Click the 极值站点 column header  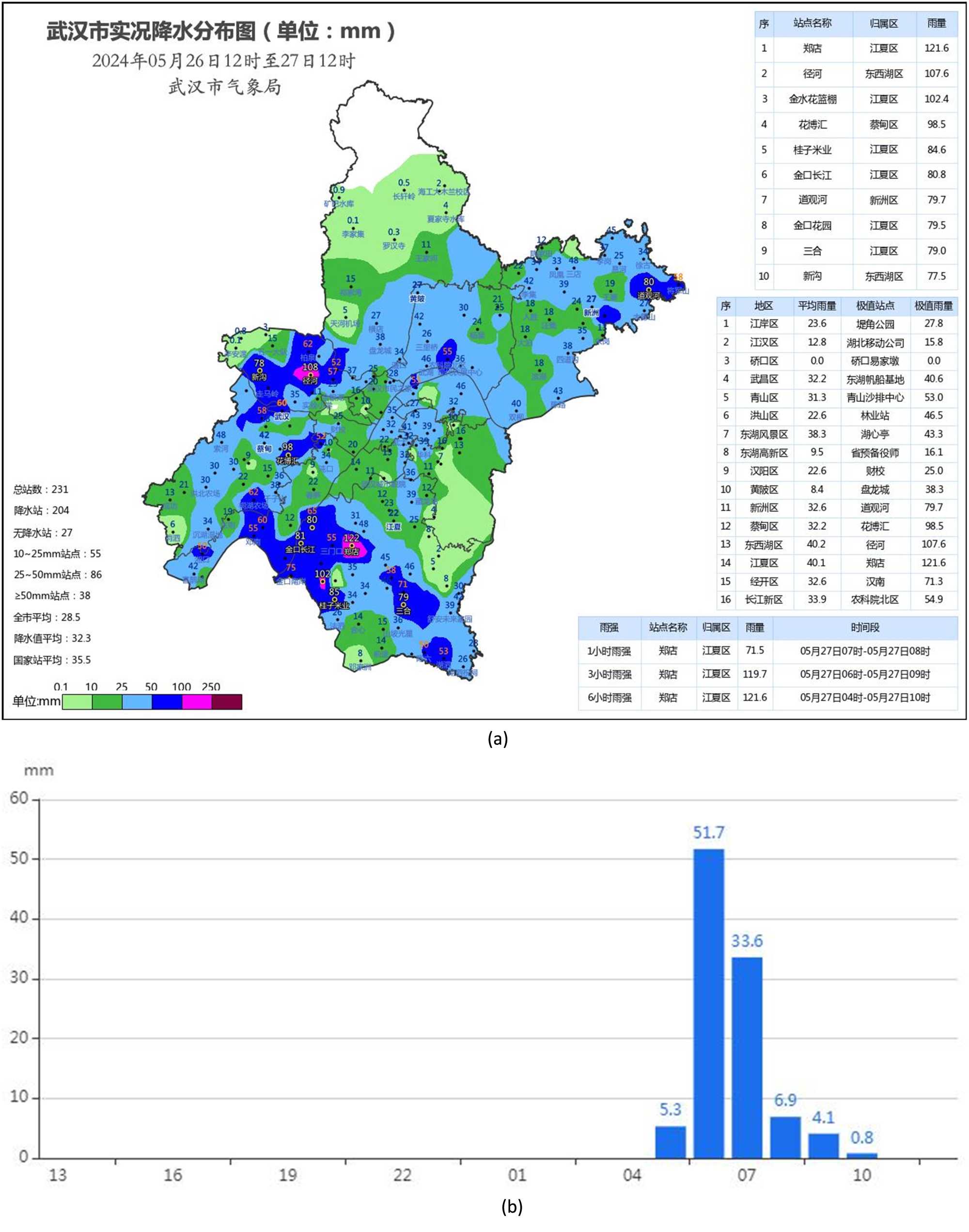coord(875,306)
